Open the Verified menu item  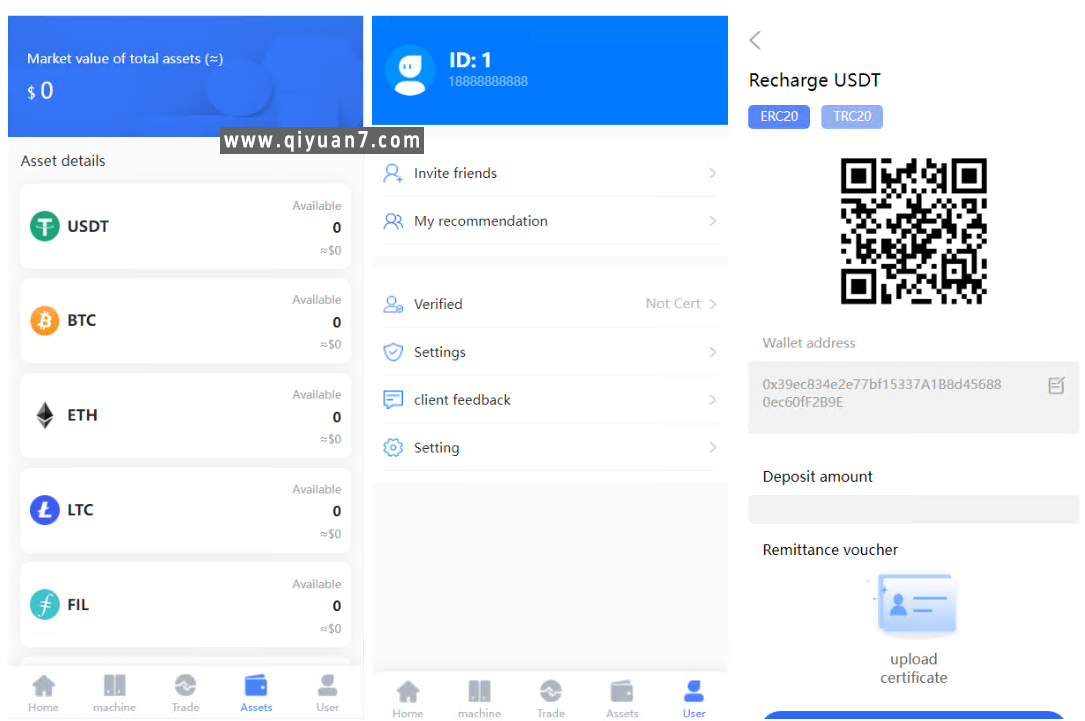[x=438, y=304]
